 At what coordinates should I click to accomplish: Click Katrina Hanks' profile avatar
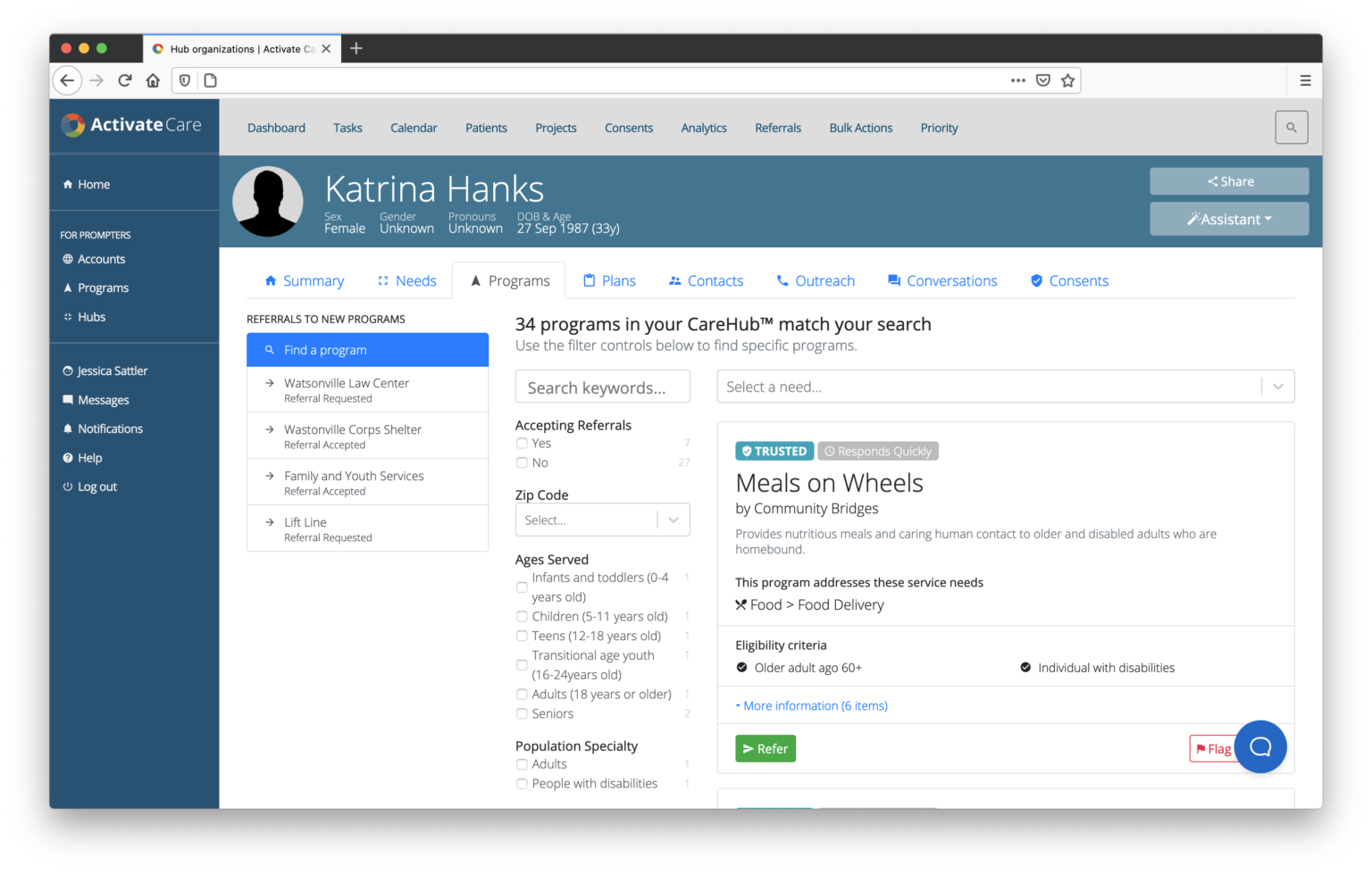(268, 202)
